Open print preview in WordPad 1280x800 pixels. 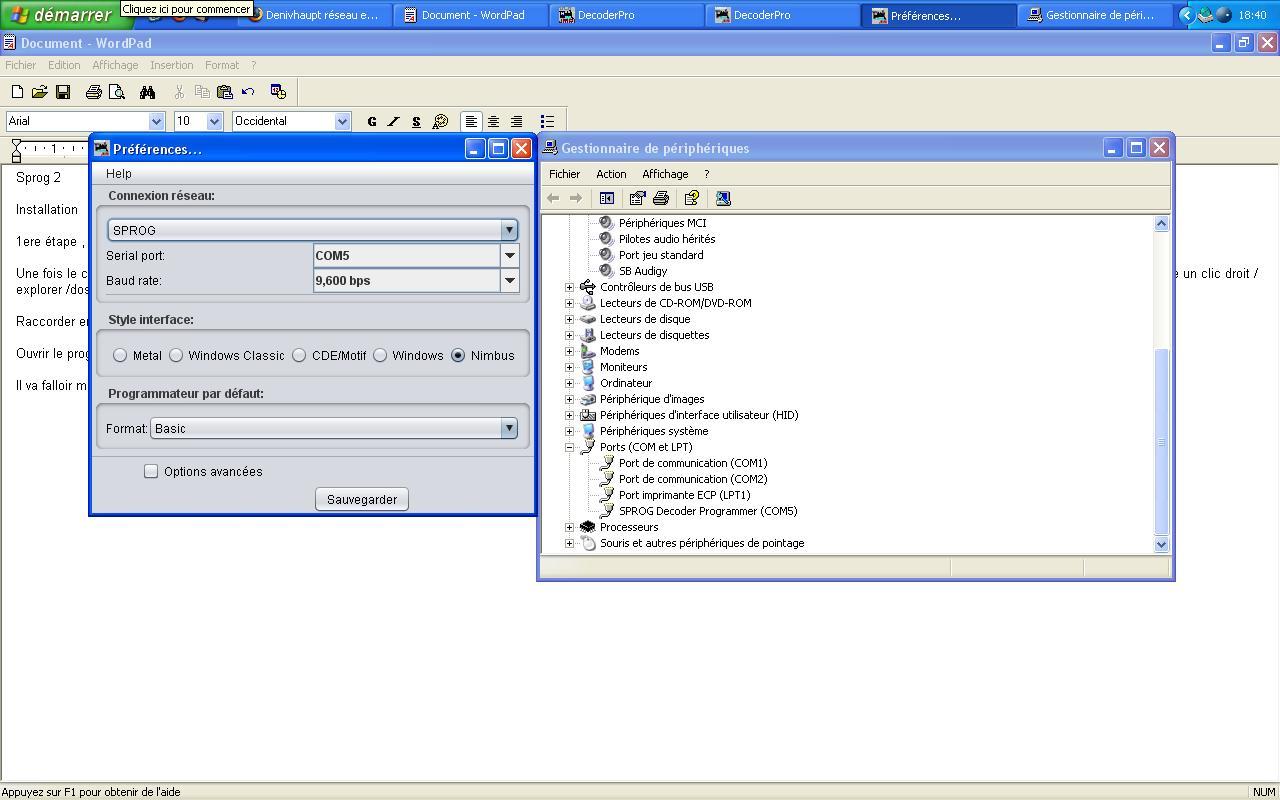116,92
